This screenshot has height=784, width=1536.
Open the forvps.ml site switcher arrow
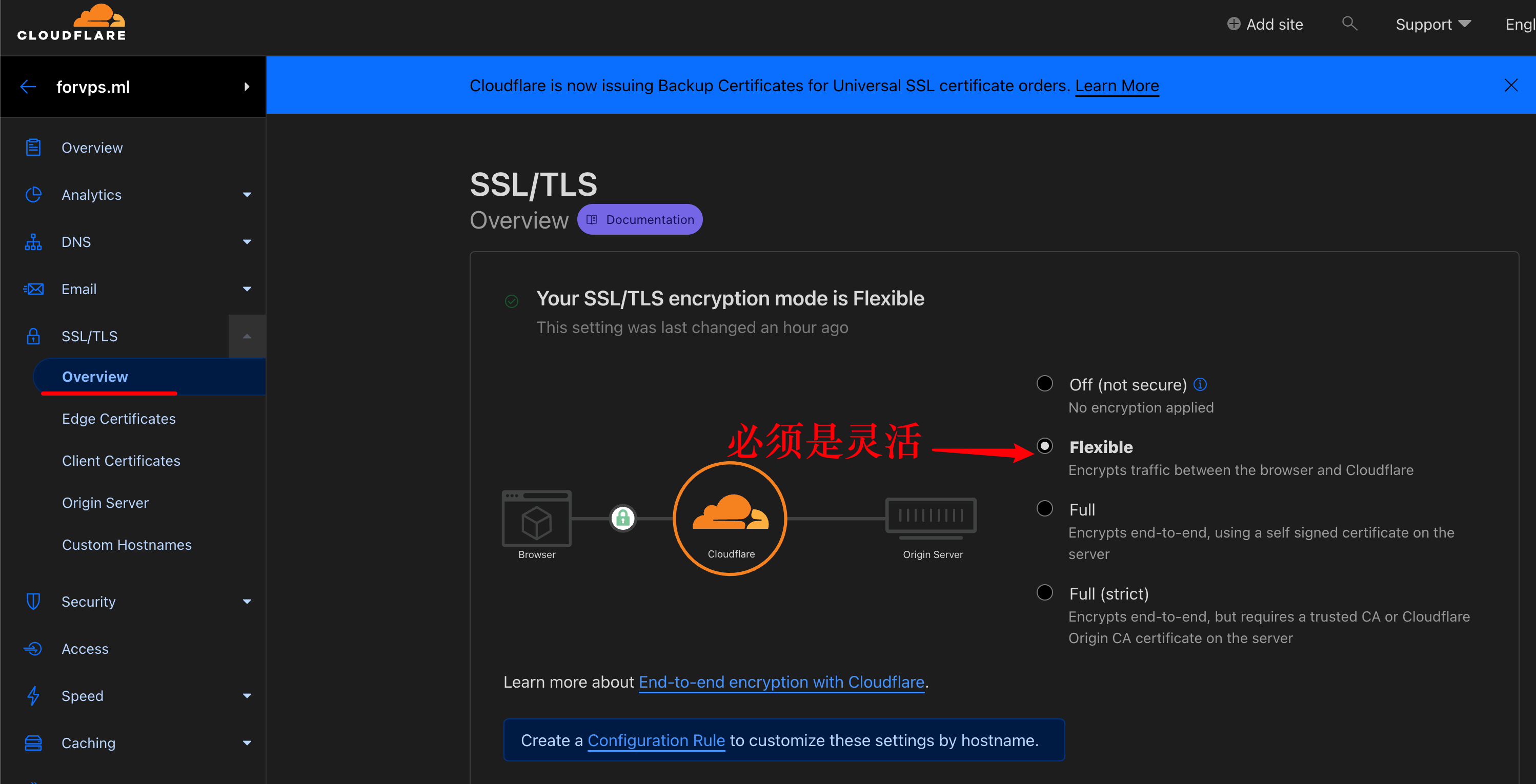[247, 87]
